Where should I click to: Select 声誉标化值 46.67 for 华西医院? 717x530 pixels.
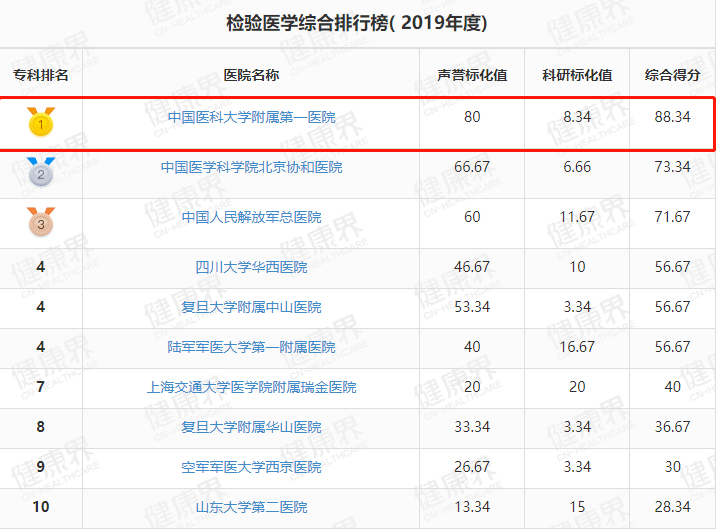[x=472, y=266]
